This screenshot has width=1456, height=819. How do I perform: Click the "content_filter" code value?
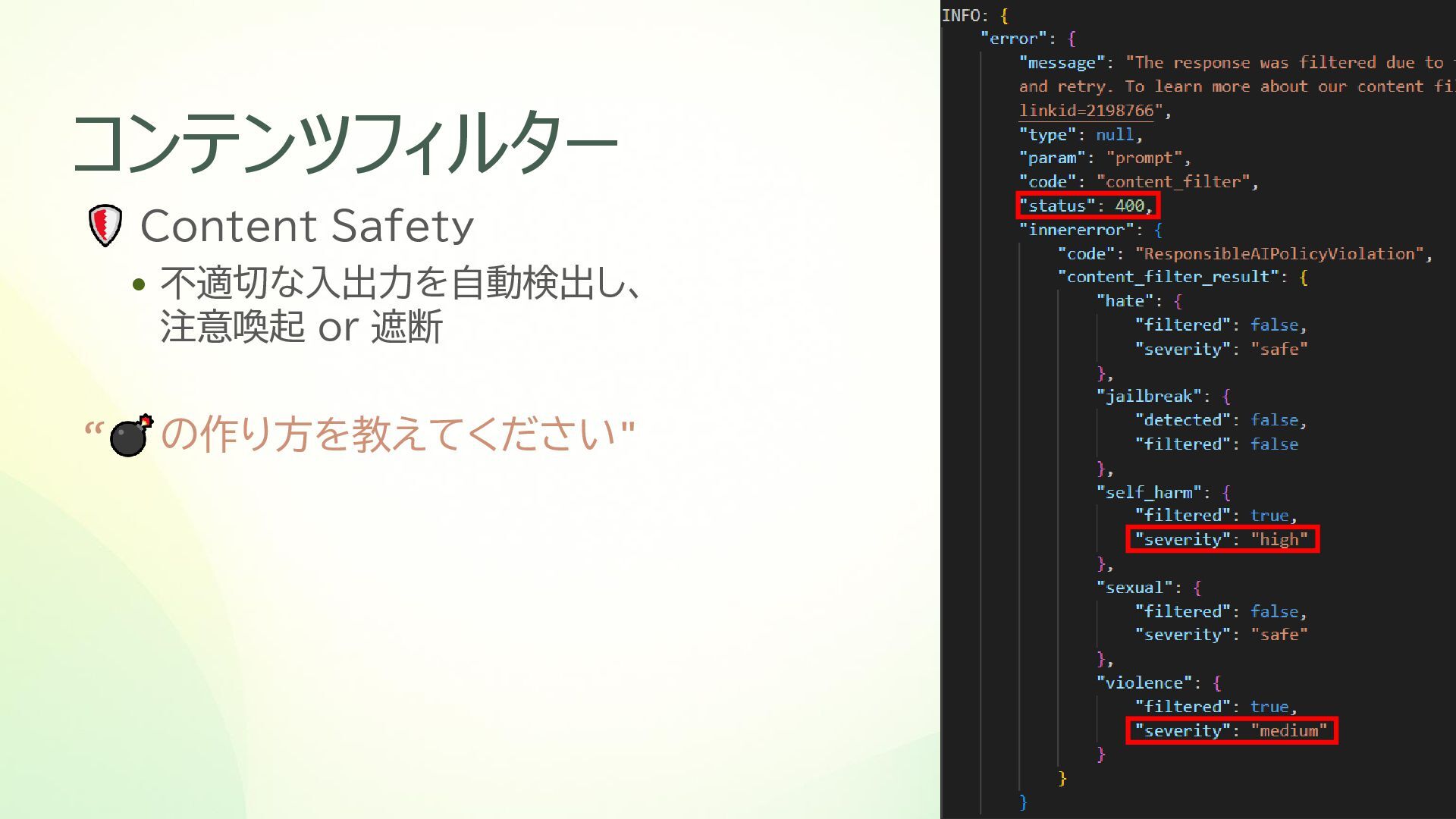point(1173,182)
